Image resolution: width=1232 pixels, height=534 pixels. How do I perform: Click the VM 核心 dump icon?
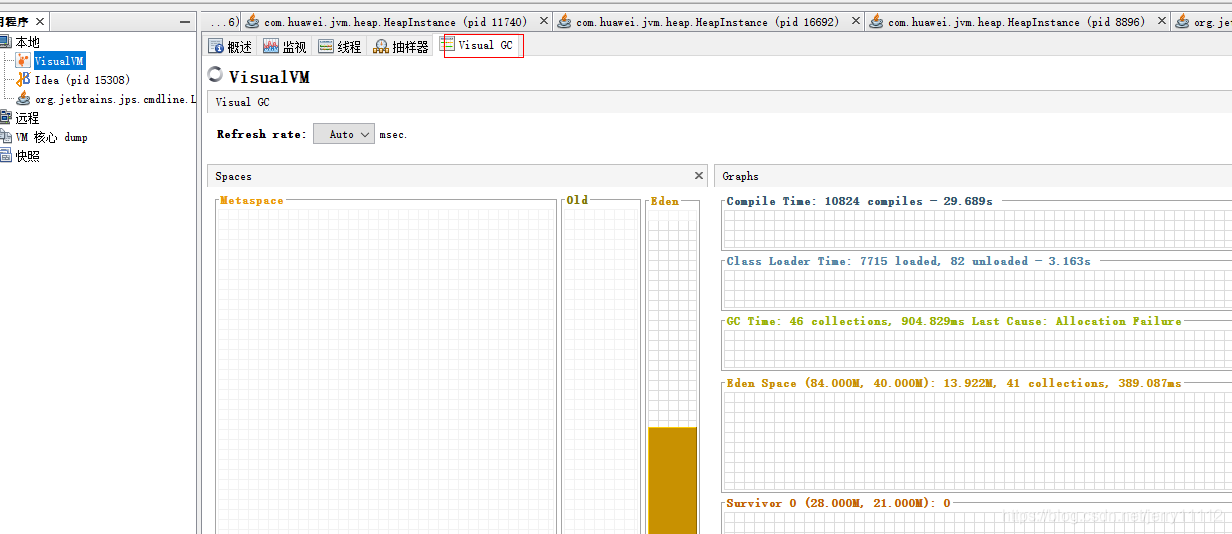click(5, 137)
